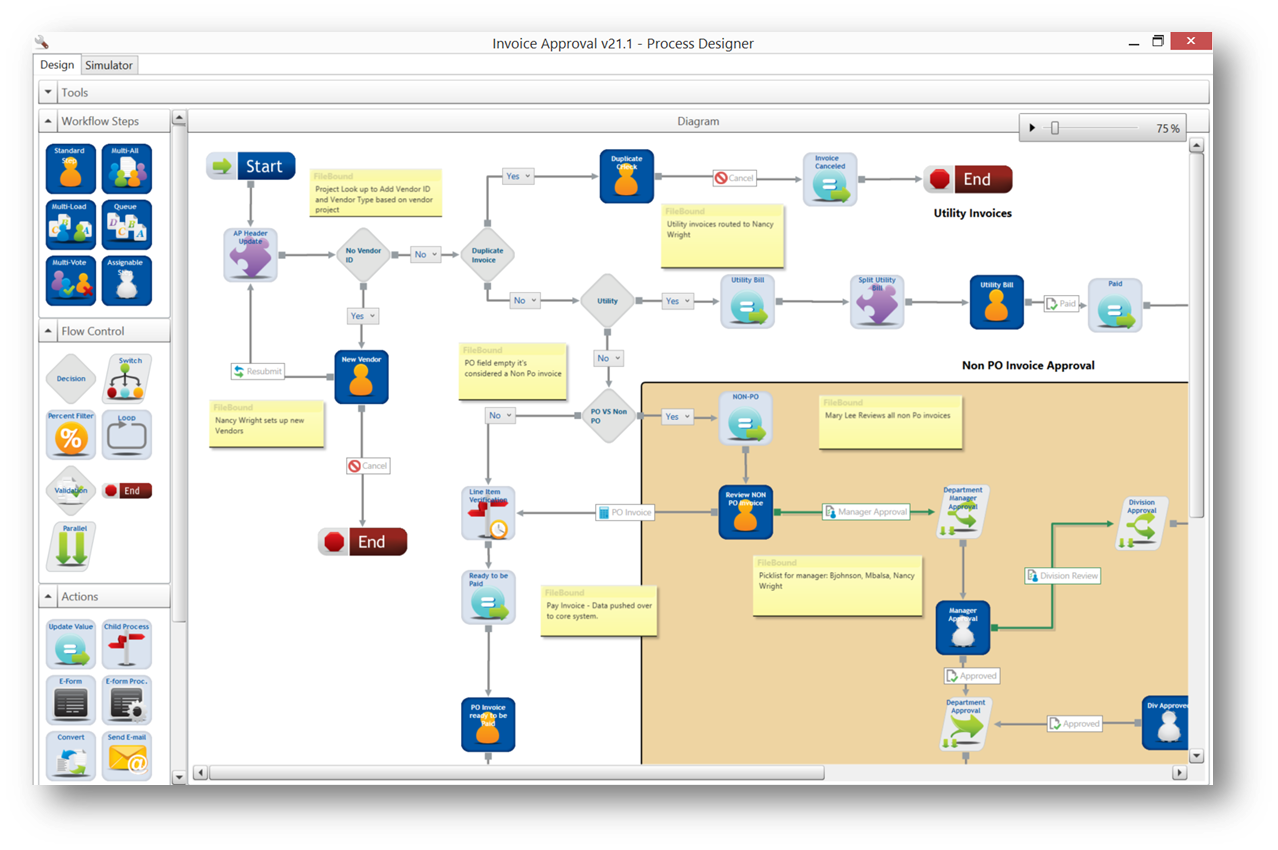Expand the Tools panel header arrow

48,92
